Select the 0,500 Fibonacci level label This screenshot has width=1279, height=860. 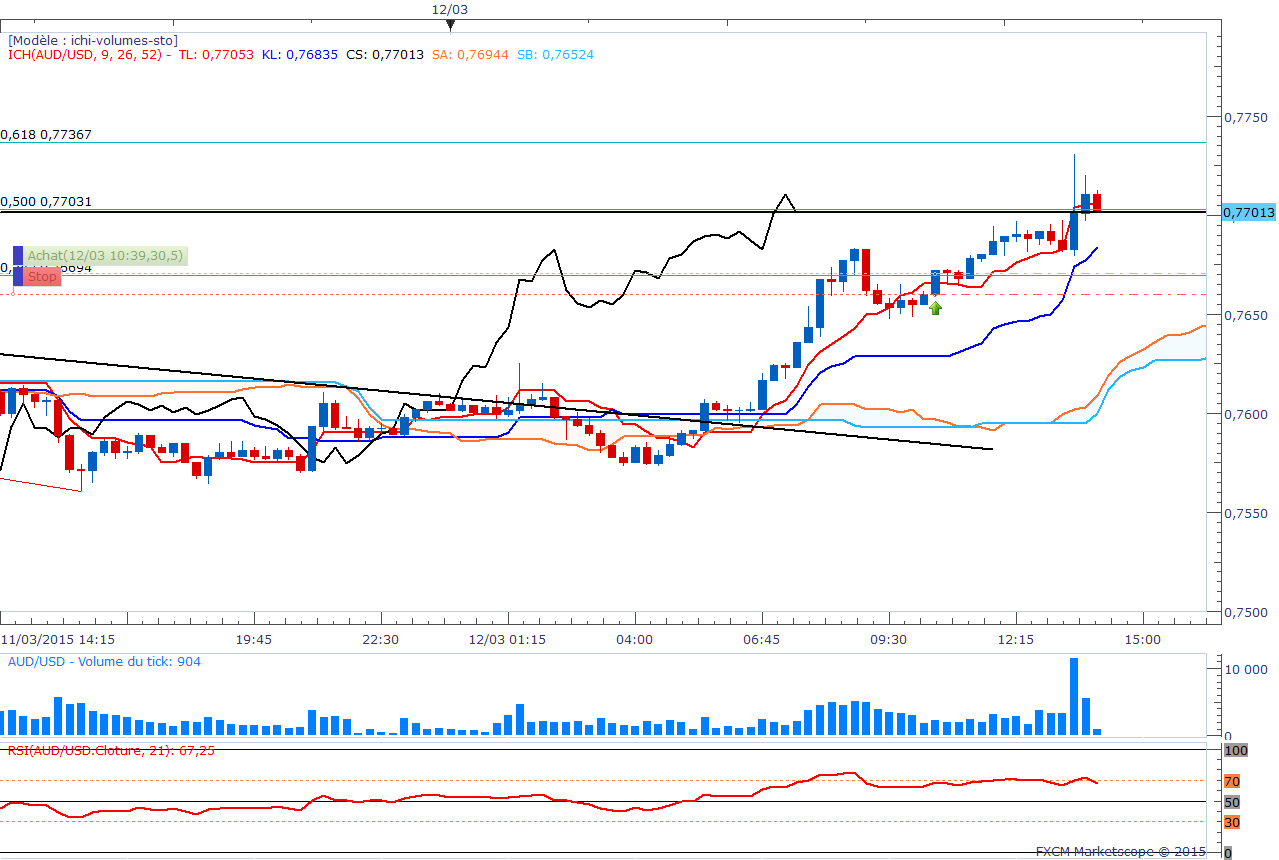[x=46, y=201]
